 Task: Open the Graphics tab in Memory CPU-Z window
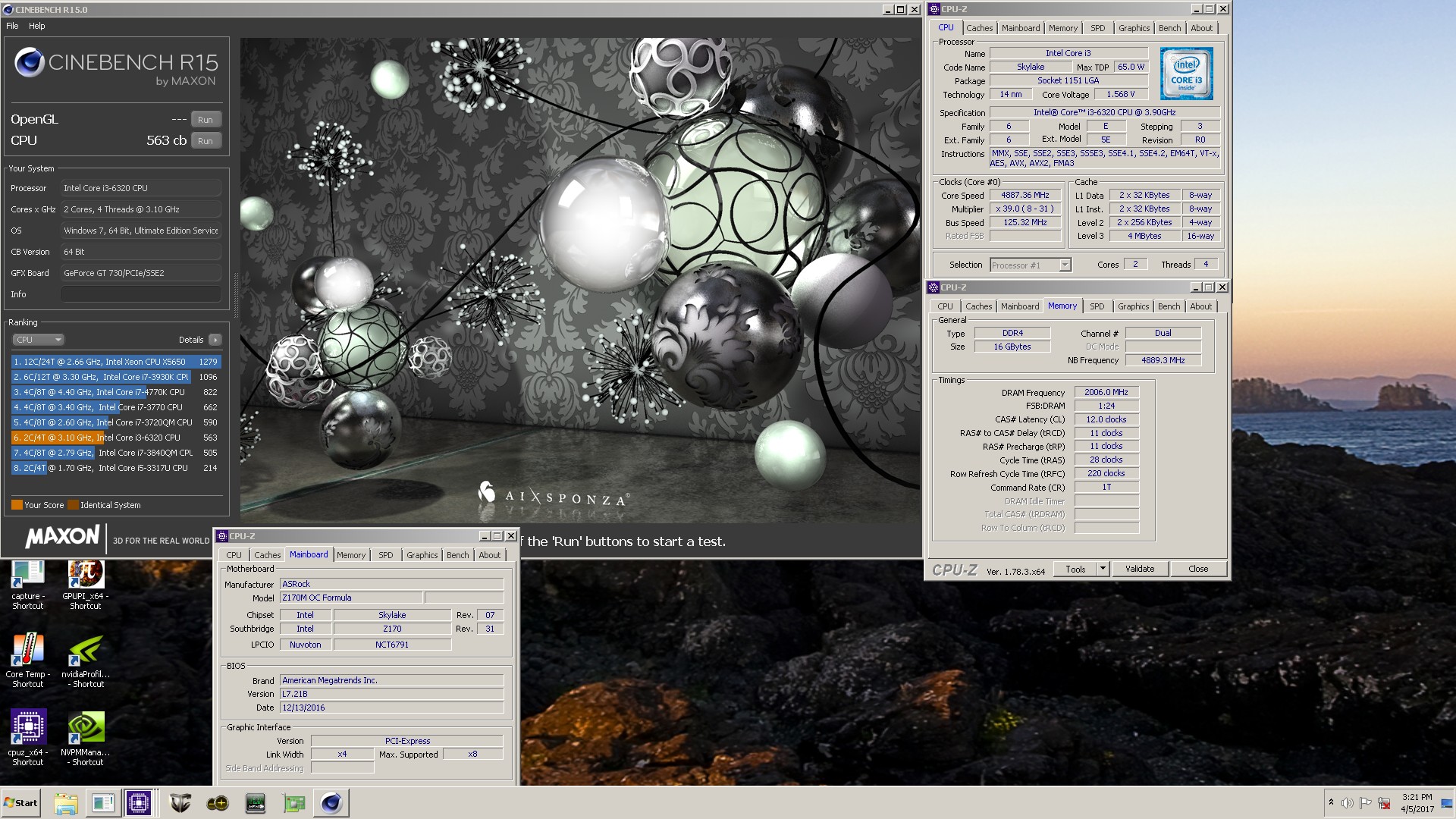click(x=1133, y=306)
